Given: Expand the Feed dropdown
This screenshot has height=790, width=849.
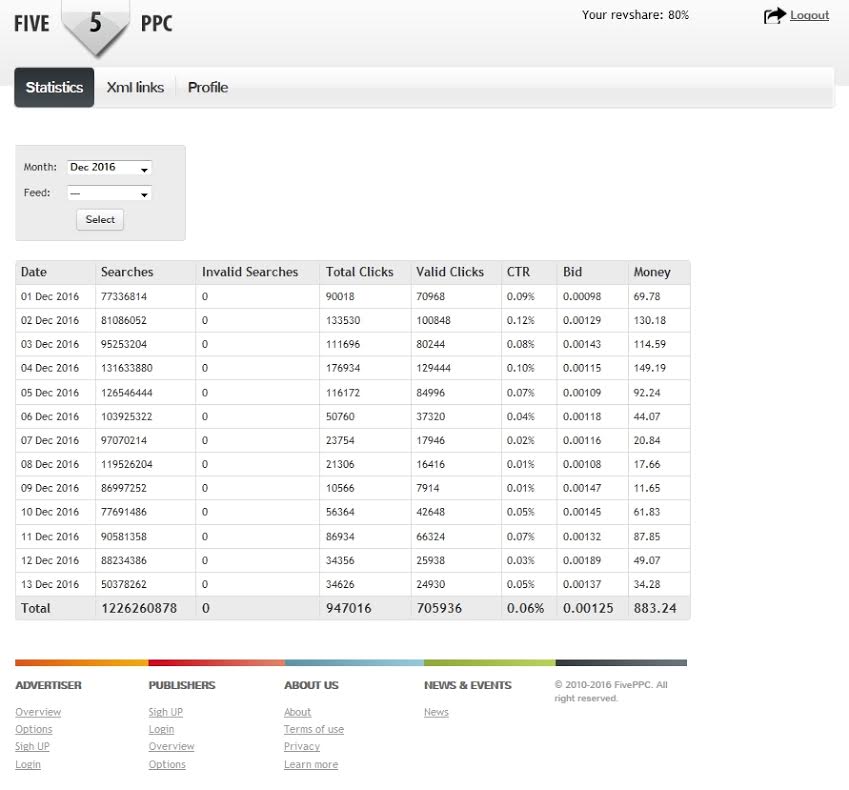Looking at the screenshot, I should tap(109, 193).
